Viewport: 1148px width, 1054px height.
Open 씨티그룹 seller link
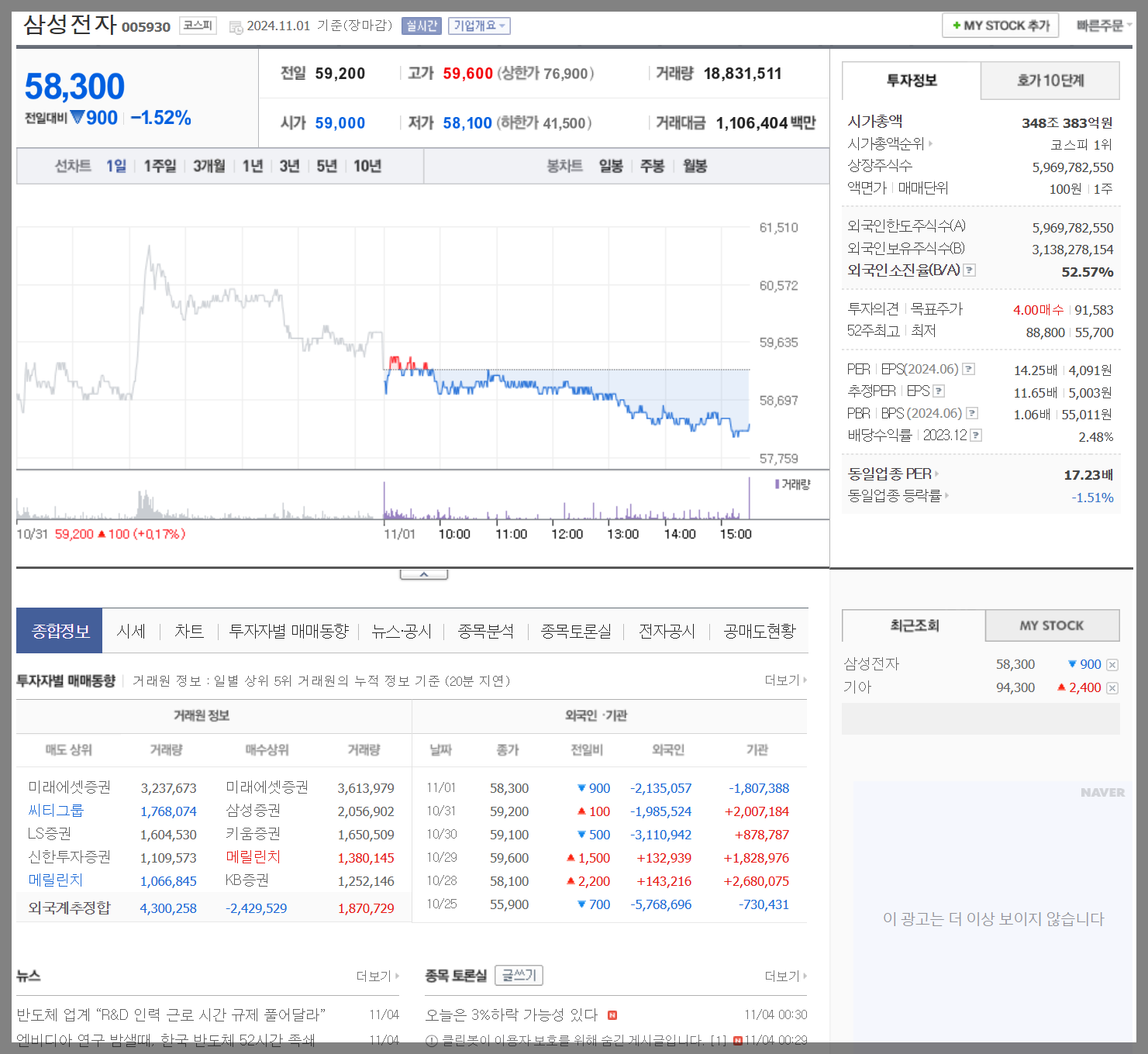(x=56, y=811)
